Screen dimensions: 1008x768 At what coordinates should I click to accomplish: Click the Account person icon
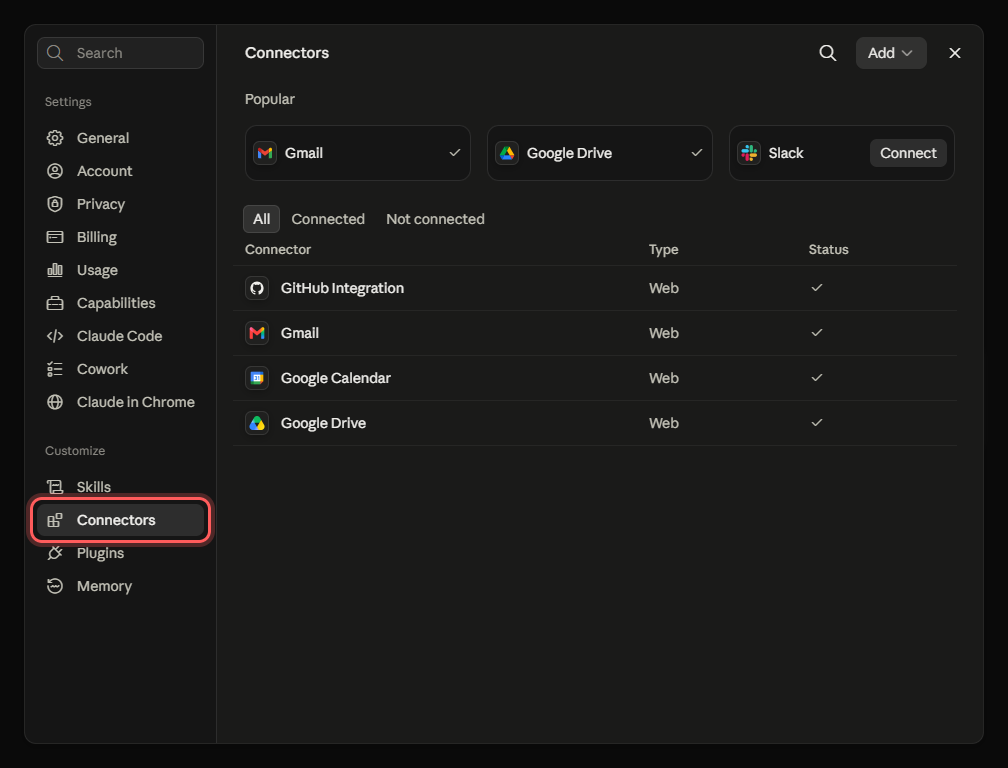click(x=55, y=171)
